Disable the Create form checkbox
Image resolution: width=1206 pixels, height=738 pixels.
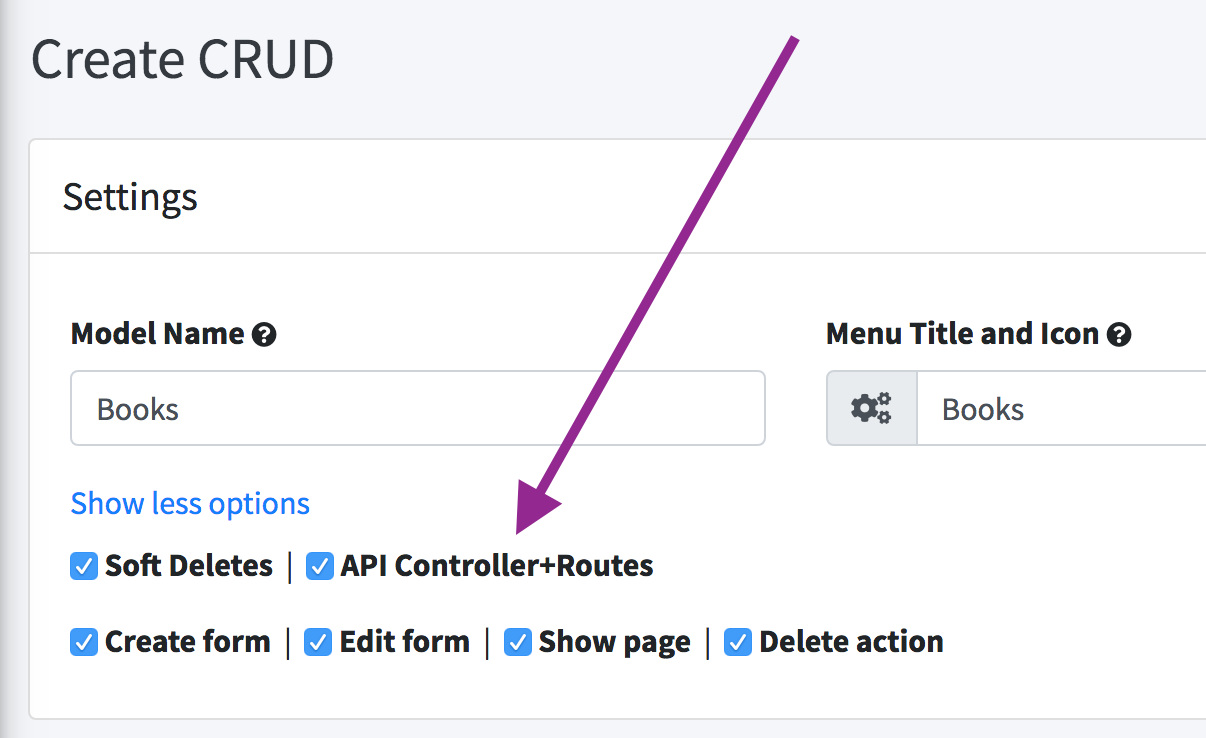pos(83,642)
